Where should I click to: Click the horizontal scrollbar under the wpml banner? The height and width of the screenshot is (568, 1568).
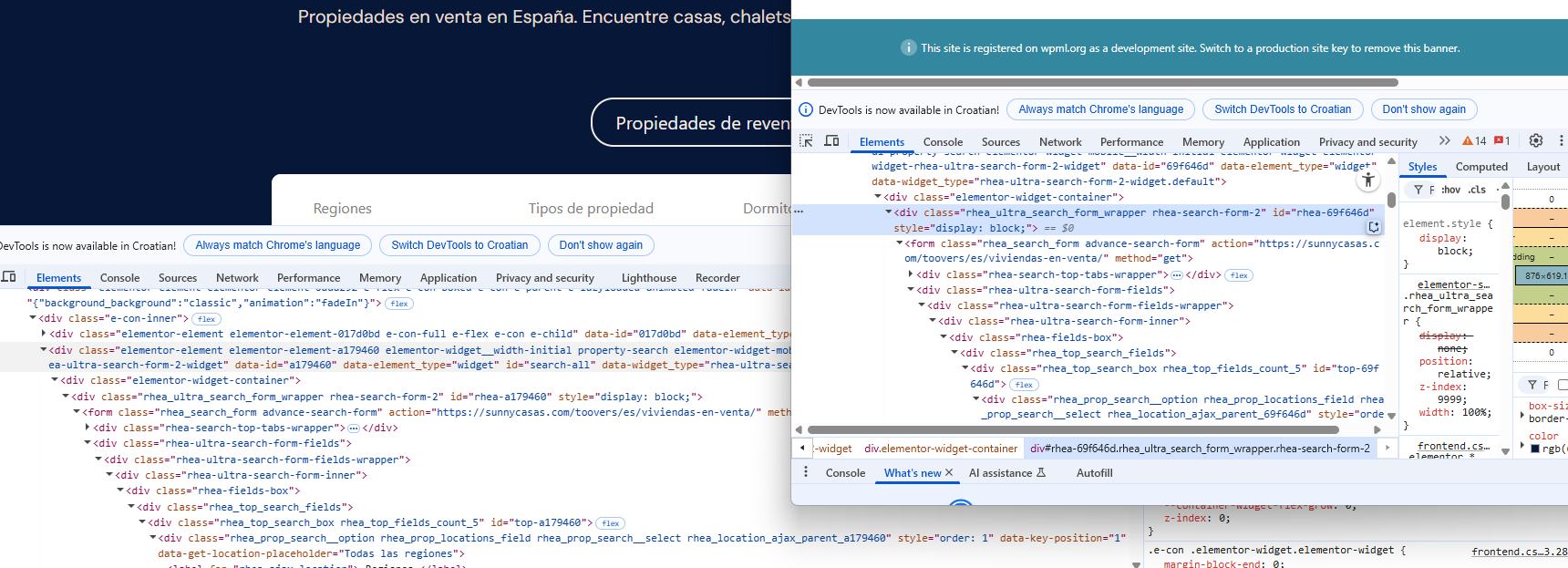[x=1101, y=82]
